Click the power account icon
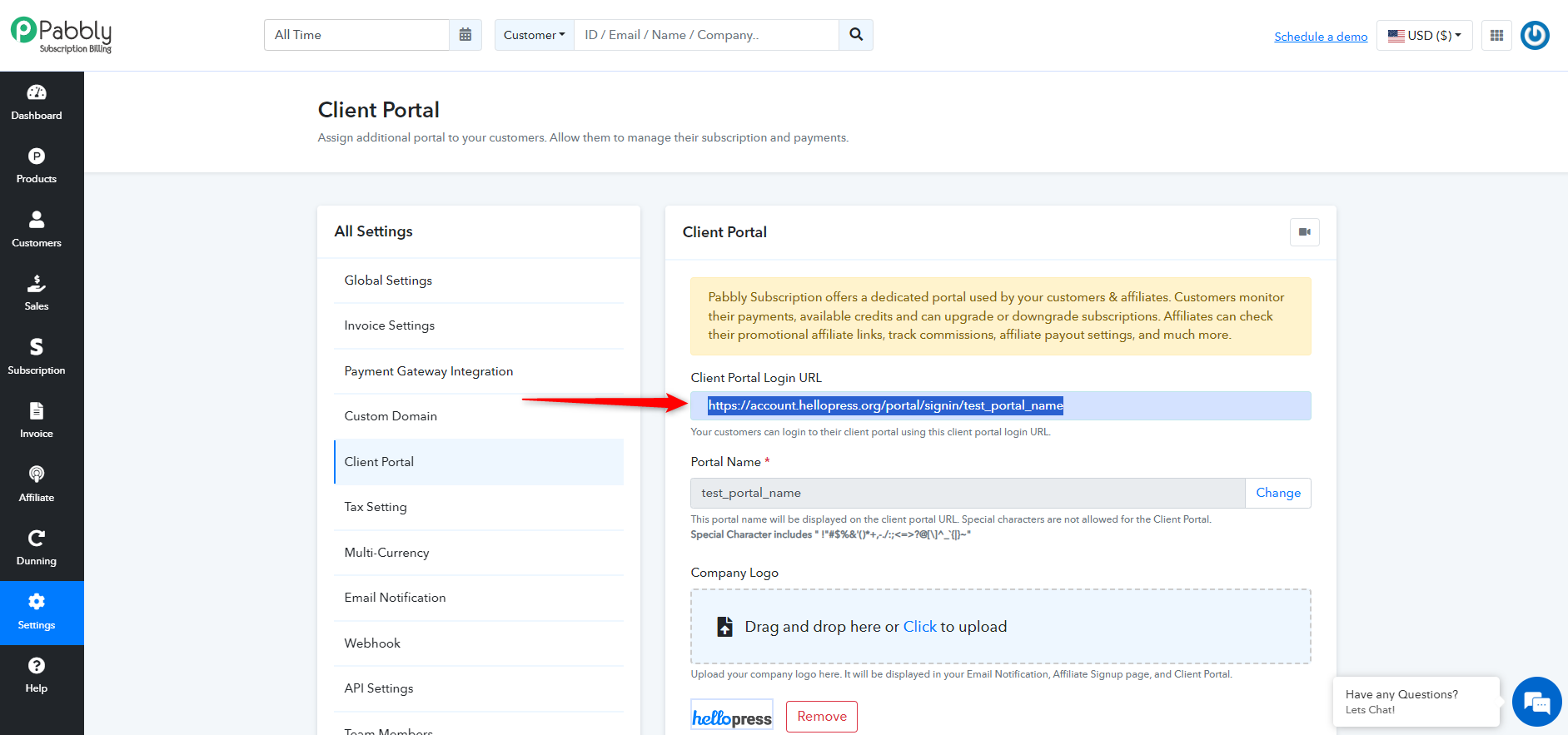This screenshot has height=735, width=1568. point(1535,36)
